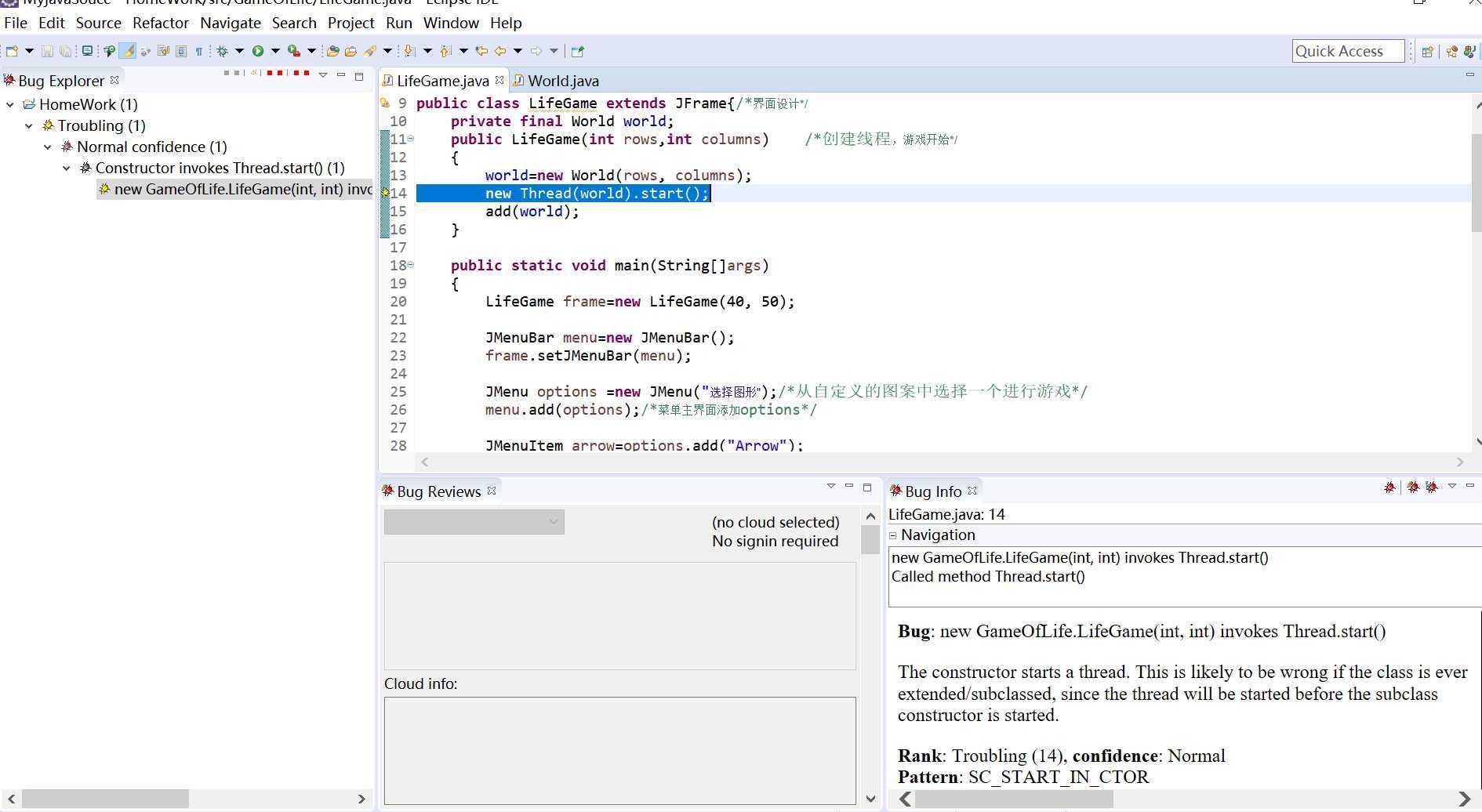Click the first bug icon in Bug Info toolbar
Viewport: 1482px width, 812px height.
[x=1389, y=488]
